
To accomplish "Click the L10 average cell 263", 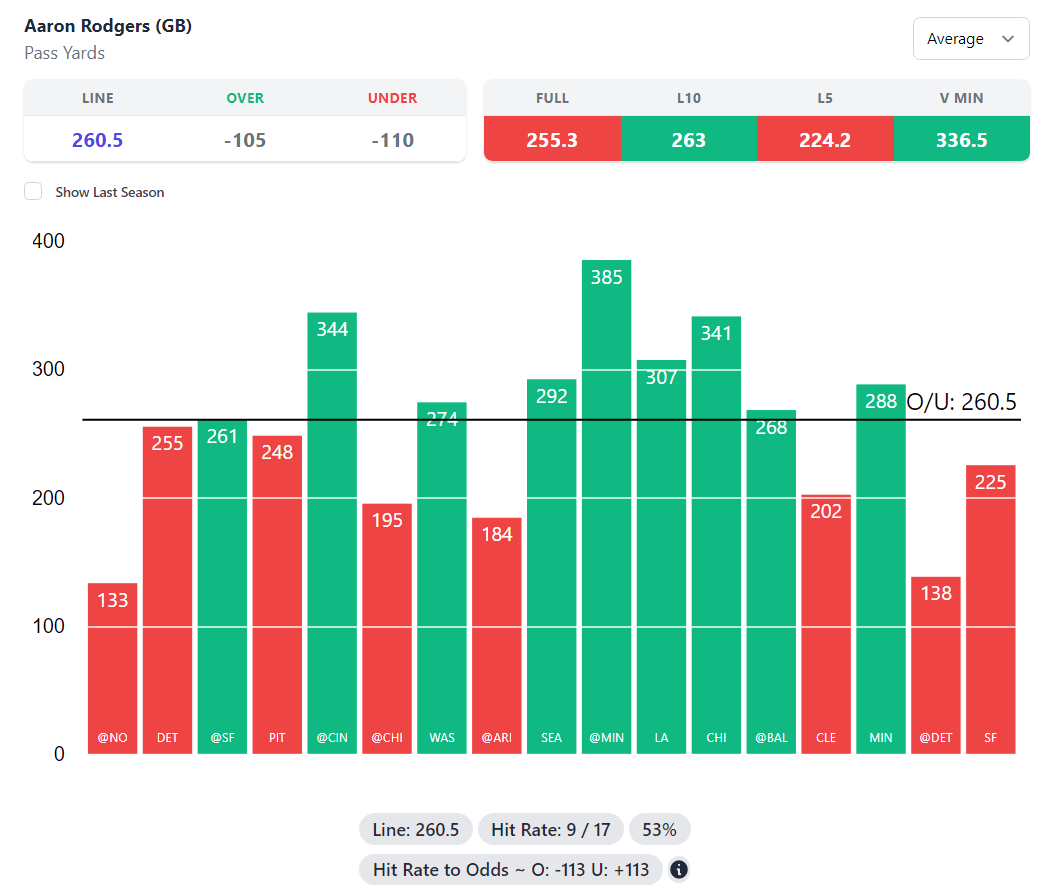I will pyautogui.click(x=688, y=139).
